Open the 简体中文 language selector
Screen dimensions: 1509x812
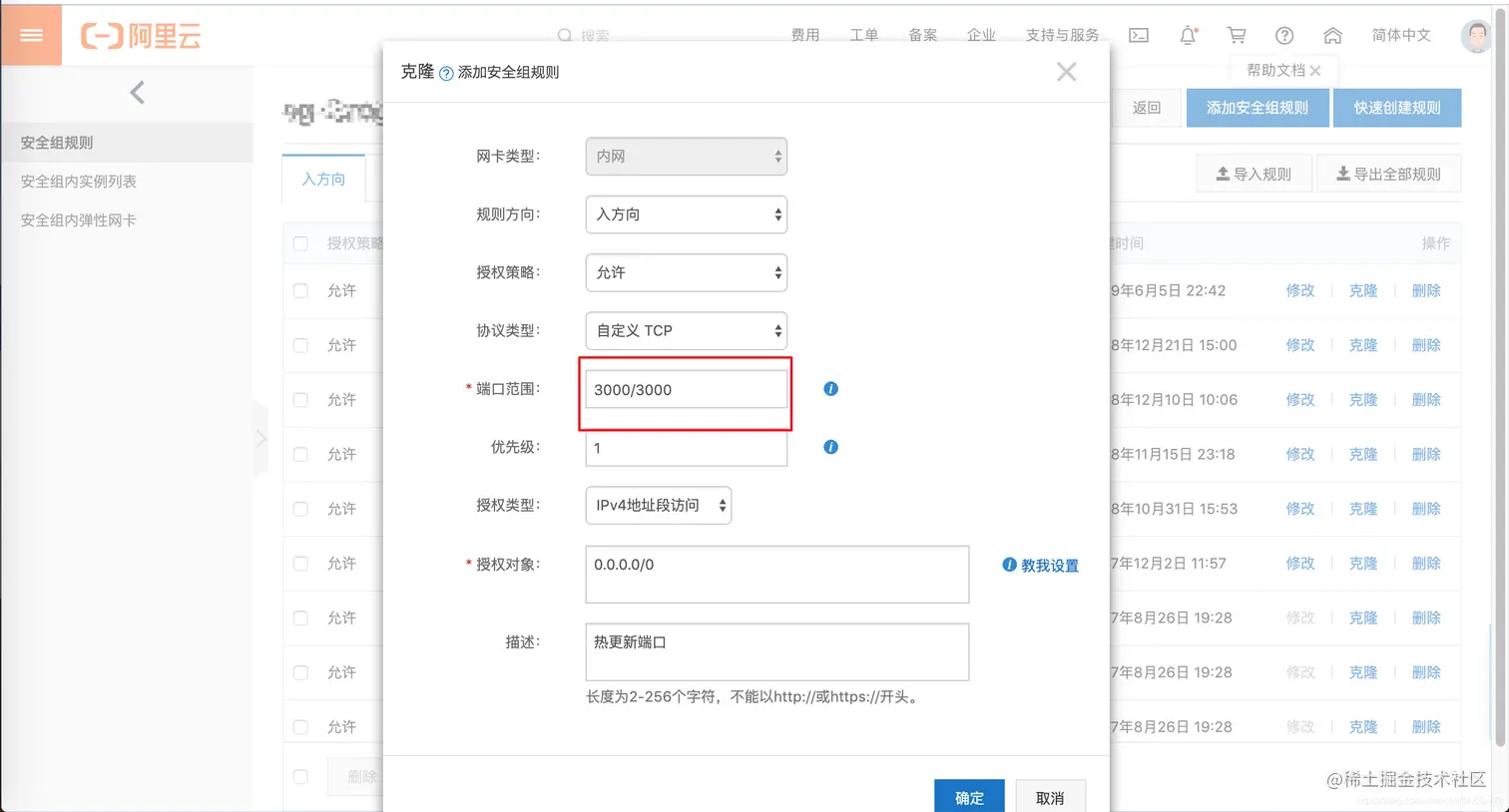[1401, 36]
